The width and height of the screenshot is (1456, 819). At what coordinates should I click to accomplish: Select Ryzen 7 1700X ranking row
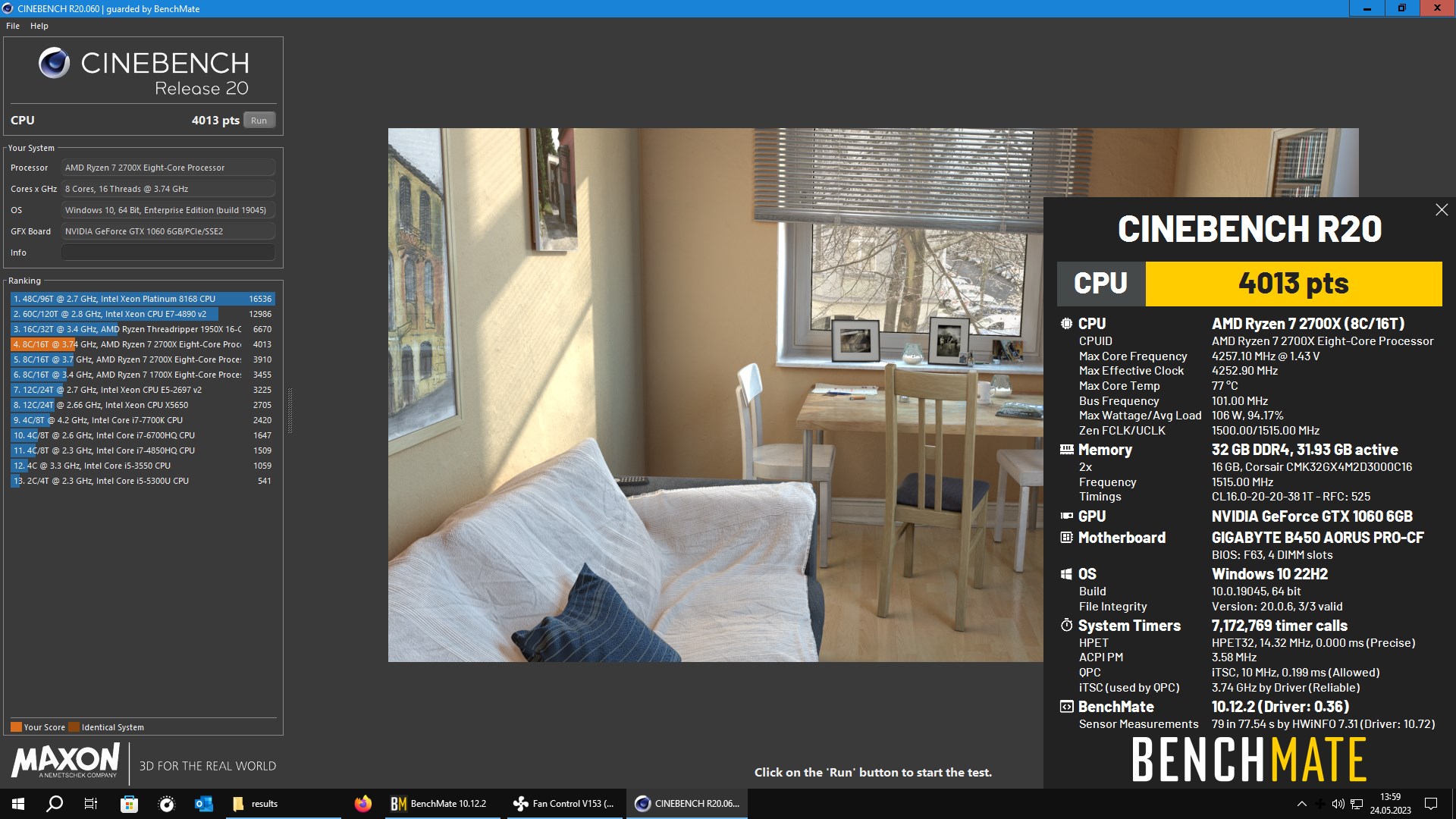pos(143,375)
